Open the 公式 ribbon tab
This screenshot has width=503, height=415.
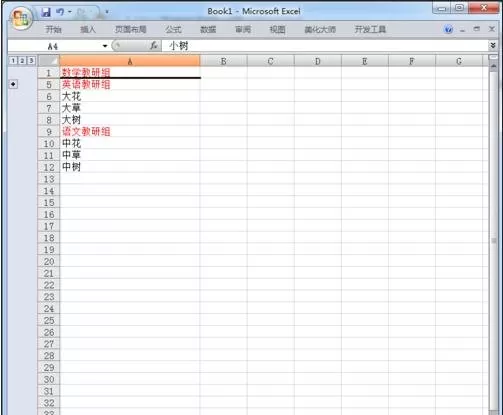click(173, 29)
